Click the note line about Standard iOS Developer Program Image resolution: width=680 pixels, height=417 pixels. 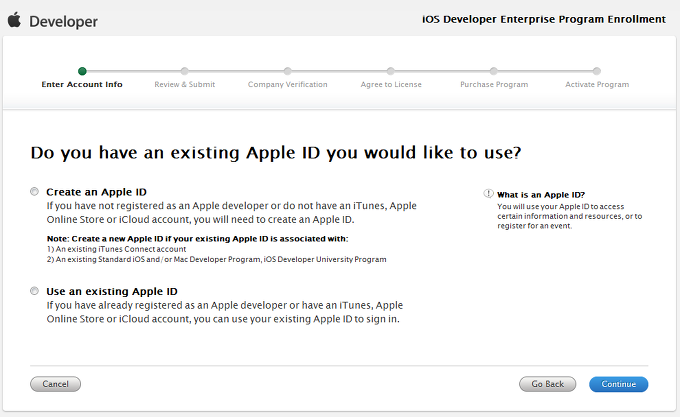[x=216, y=259]
